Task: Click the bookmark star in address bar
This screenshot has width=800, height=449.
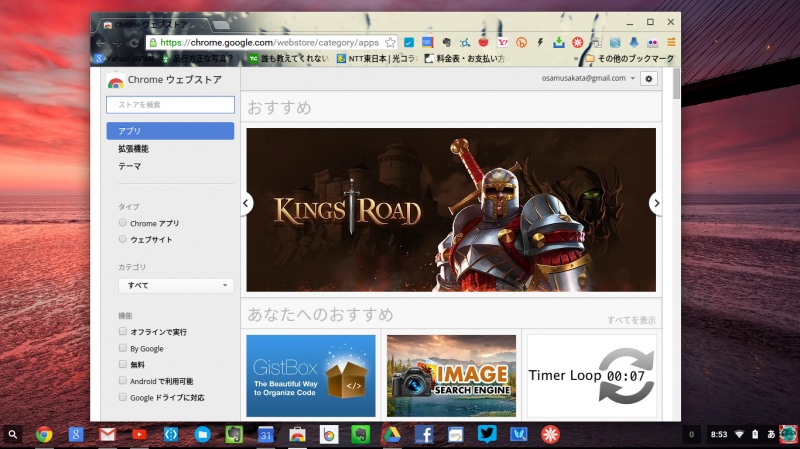Action: click(x=390, y=43)
